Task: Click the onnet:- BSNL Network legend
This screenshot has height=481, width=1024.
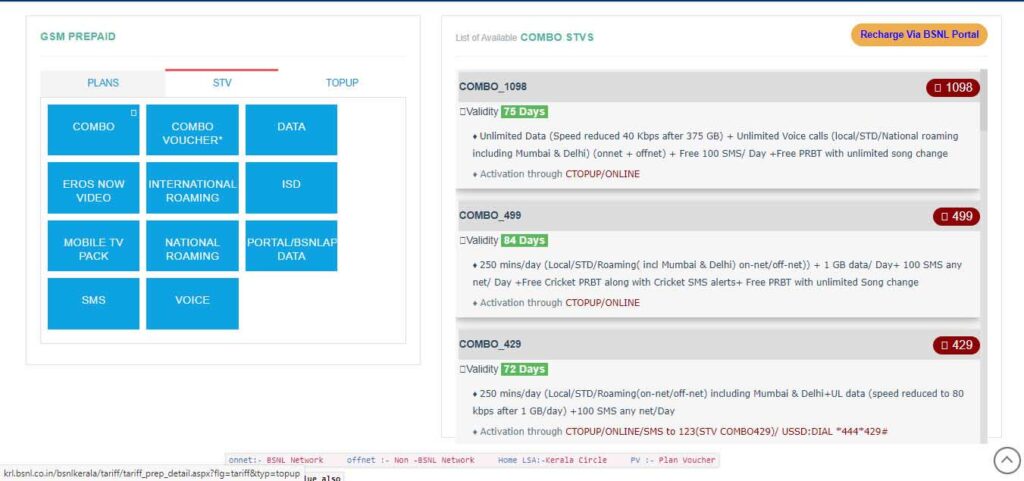Action: [x=276, y=460]
